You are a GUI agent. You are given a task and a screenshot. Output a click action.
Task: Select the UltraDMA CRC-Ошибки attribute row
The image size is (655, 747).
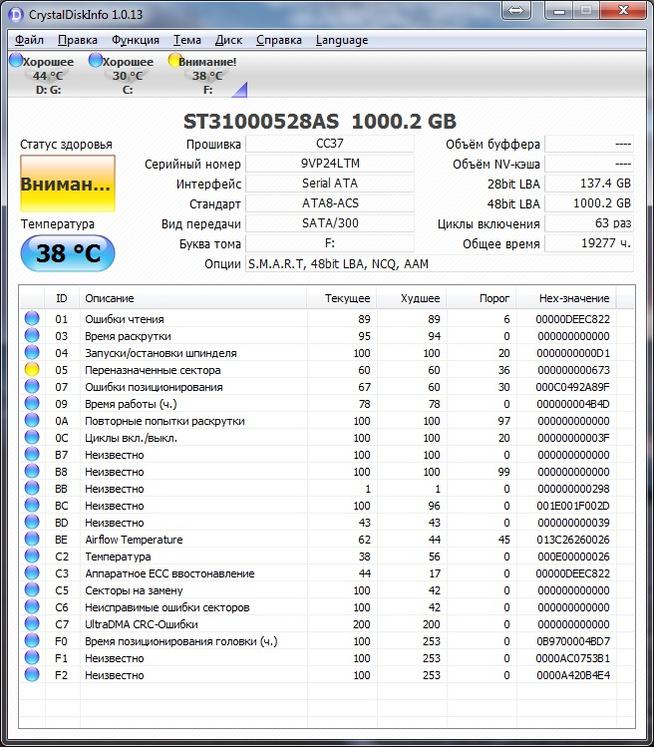(327, 624)
